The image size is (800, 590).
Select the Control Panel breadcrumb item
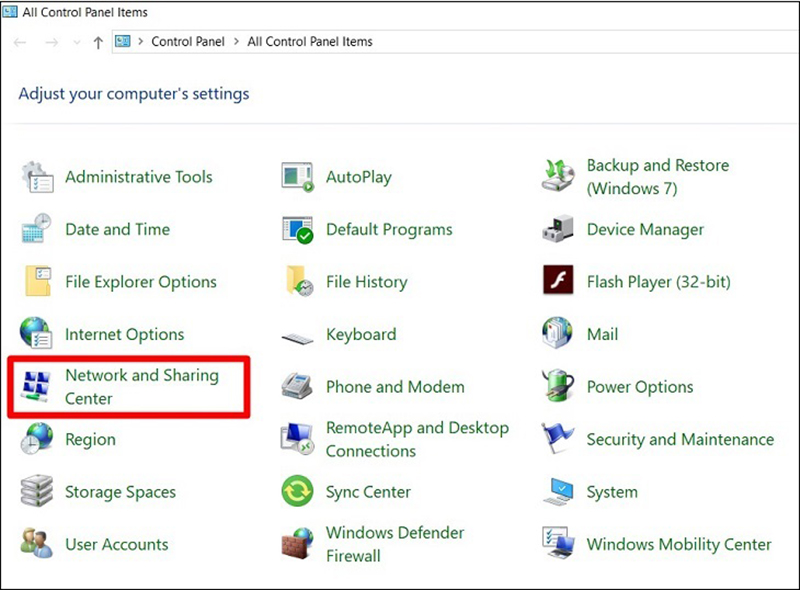coord(188,41)
